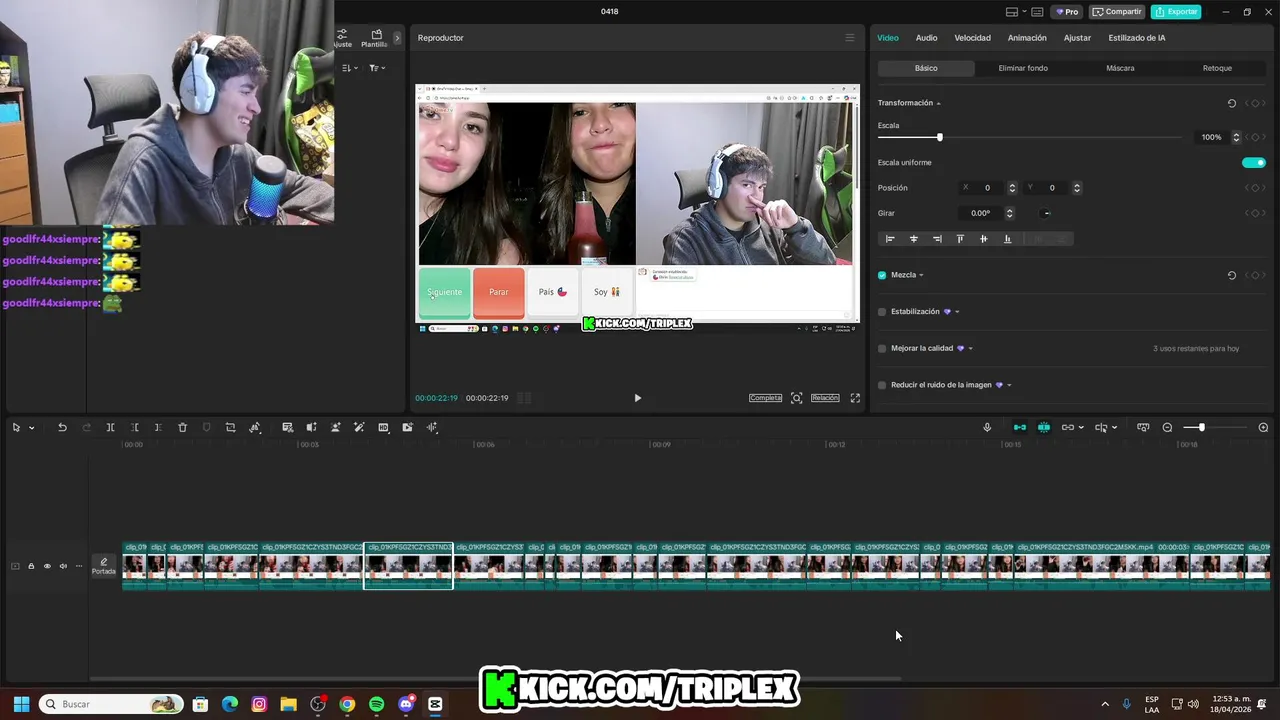Delete the selected clip with trash icon

(182, 428)
